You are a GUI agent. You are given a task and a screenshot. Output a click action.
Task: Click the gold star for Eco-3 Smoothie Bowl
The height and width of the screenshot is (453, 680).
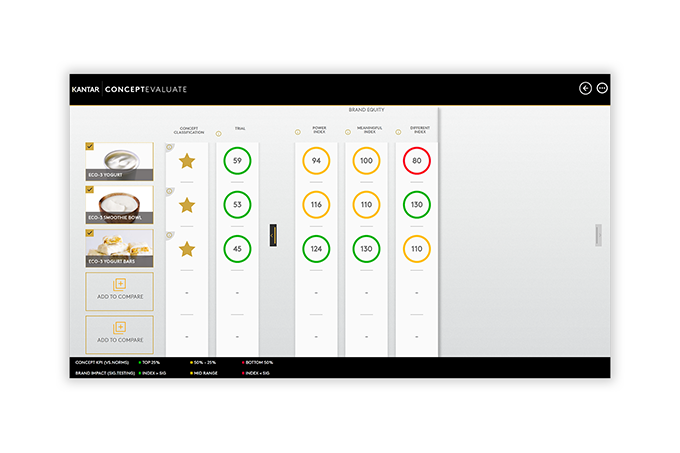pos(187,205)
